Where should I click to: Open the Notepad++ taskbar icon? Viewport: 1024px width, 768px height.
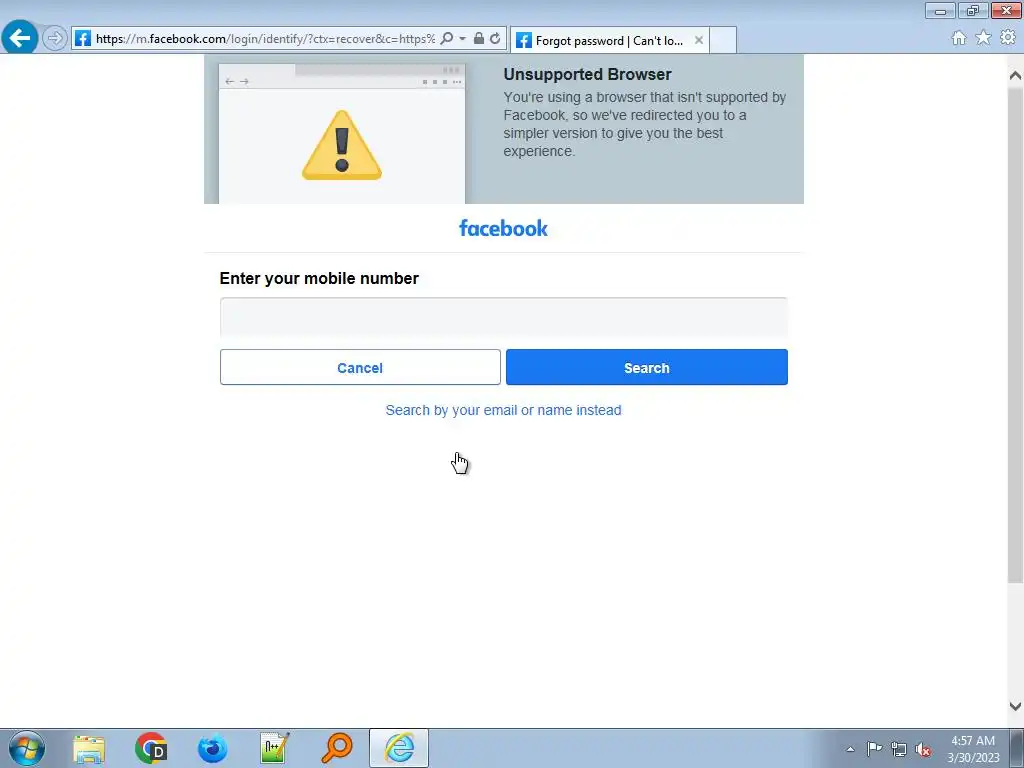click(274, 748)
